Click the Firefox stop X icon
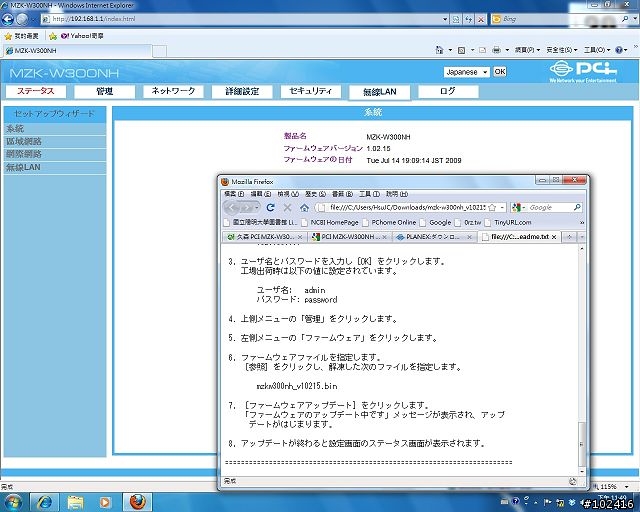640x512 pixels. click(x=287, y=207)
